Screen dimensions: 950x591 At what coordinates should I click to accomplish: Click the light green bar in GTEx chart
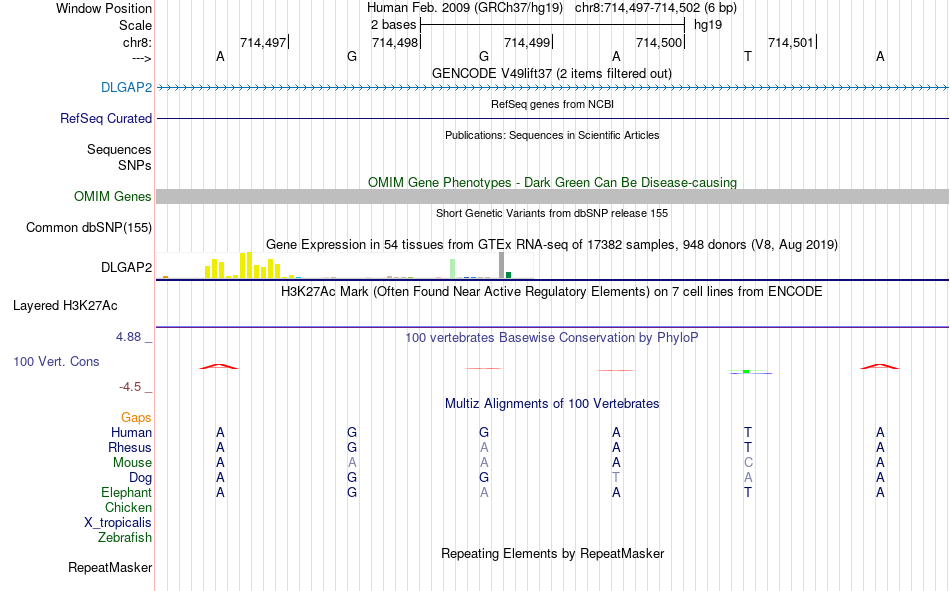(x=453, y=269)
